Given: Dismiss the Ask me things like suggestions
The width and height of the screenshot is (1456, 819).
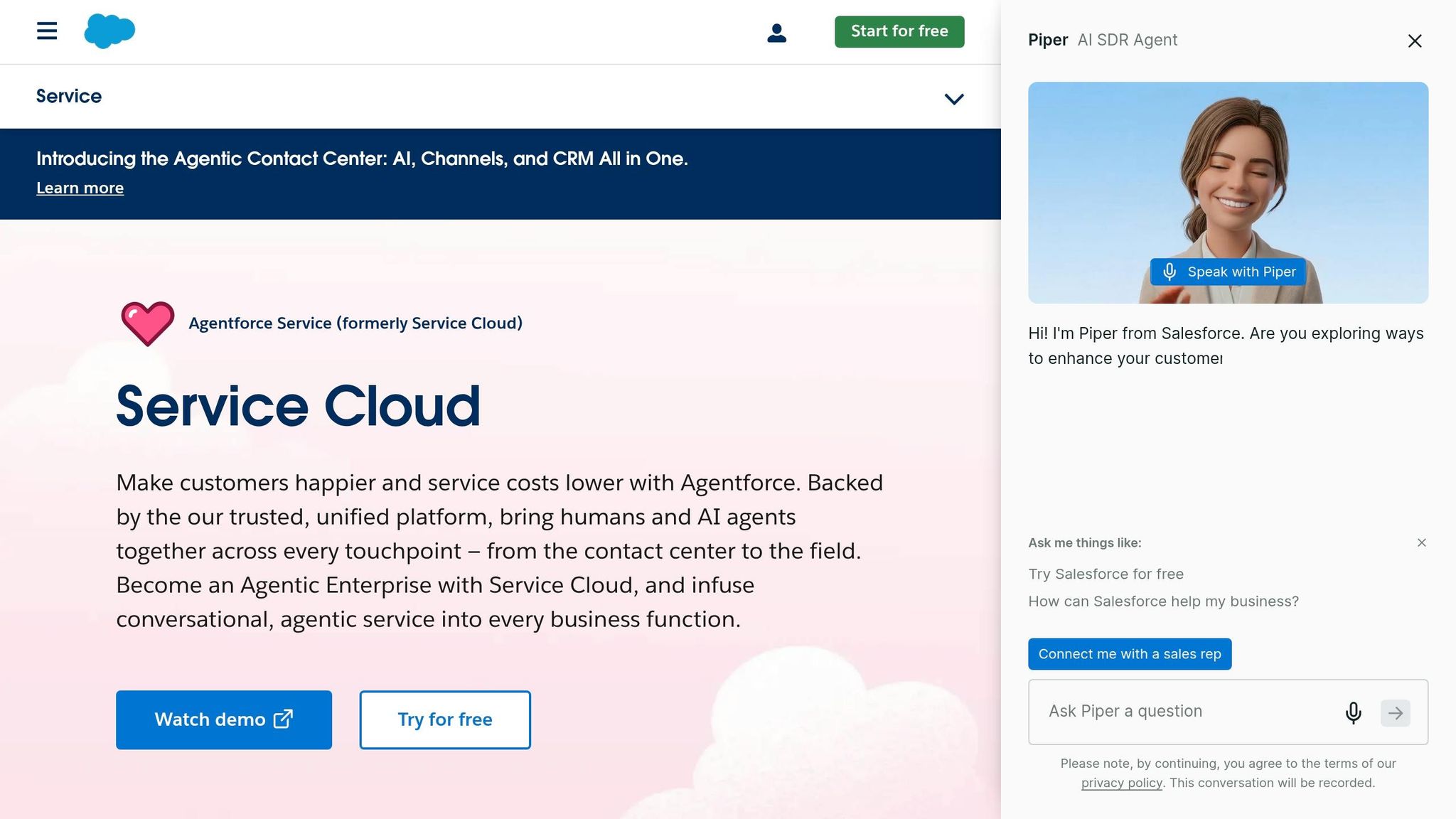Looking at the screenshot, I should pyautogui.click(x=1421, y=542).
